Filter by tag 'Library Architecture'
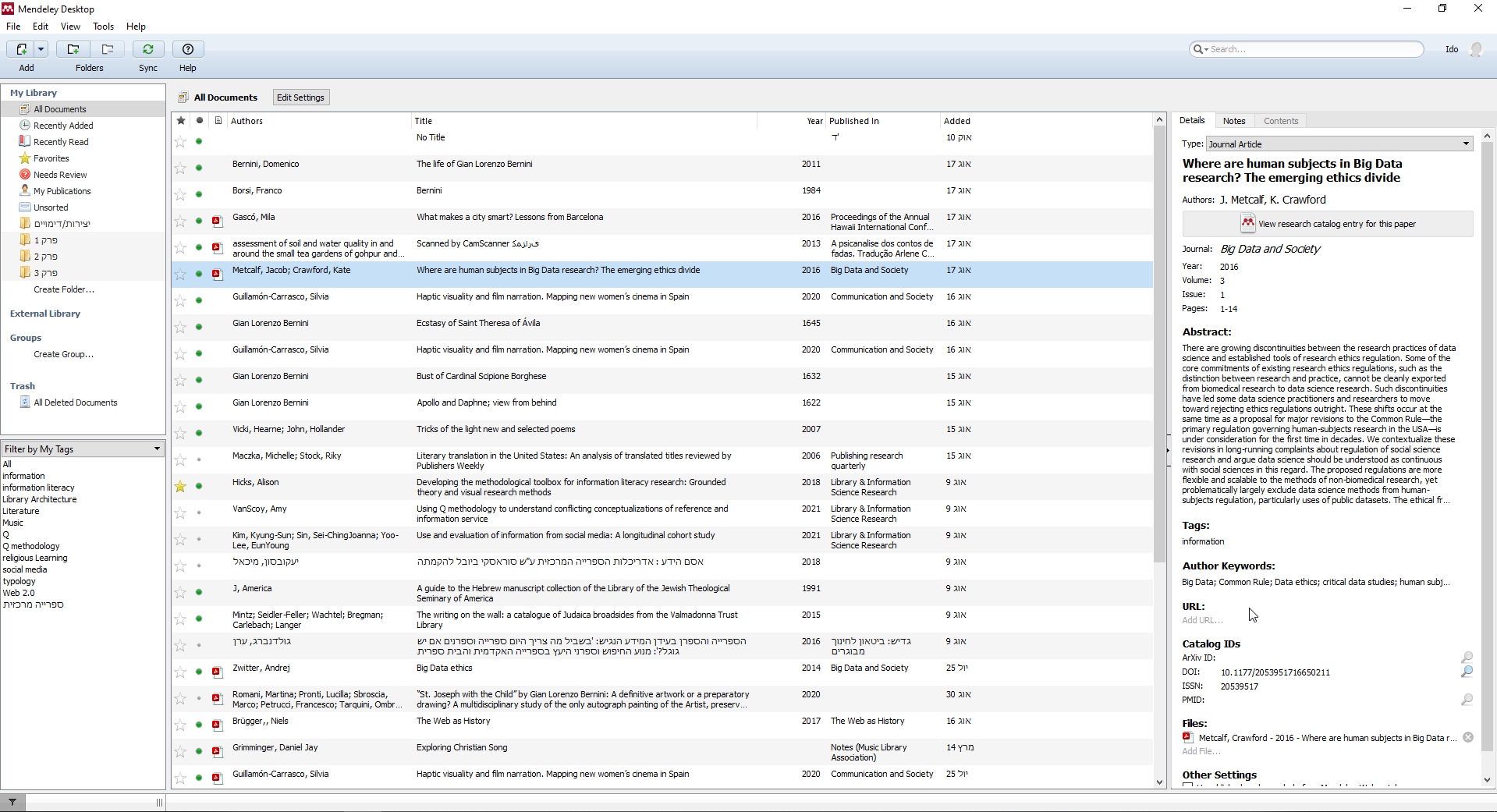 tap(39, 499)
